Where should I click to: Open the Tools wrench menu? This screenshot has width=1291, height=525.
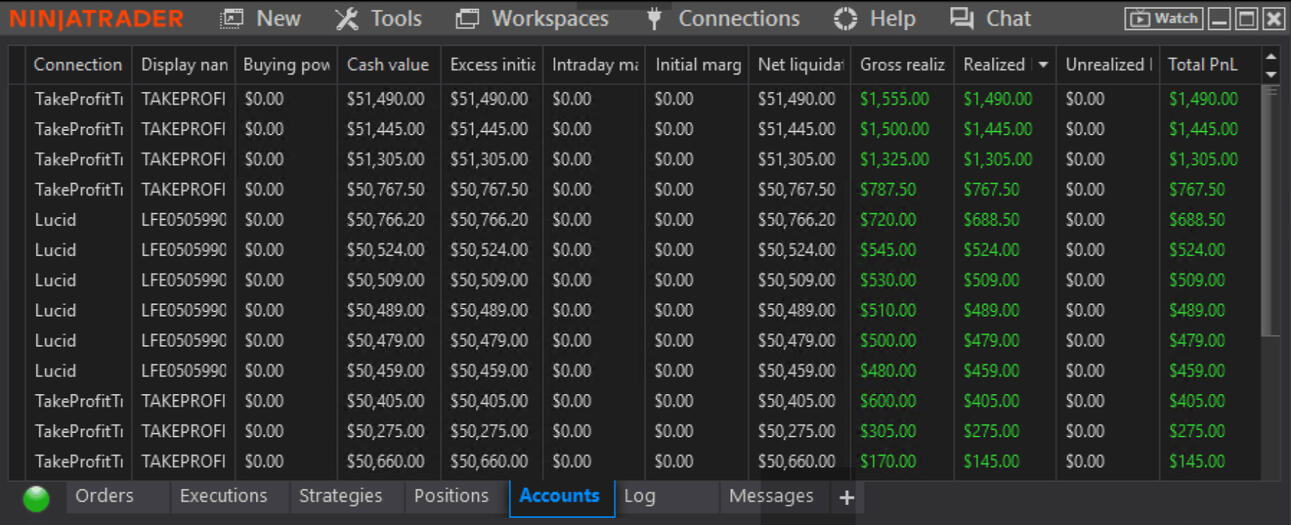coord(347,18)
